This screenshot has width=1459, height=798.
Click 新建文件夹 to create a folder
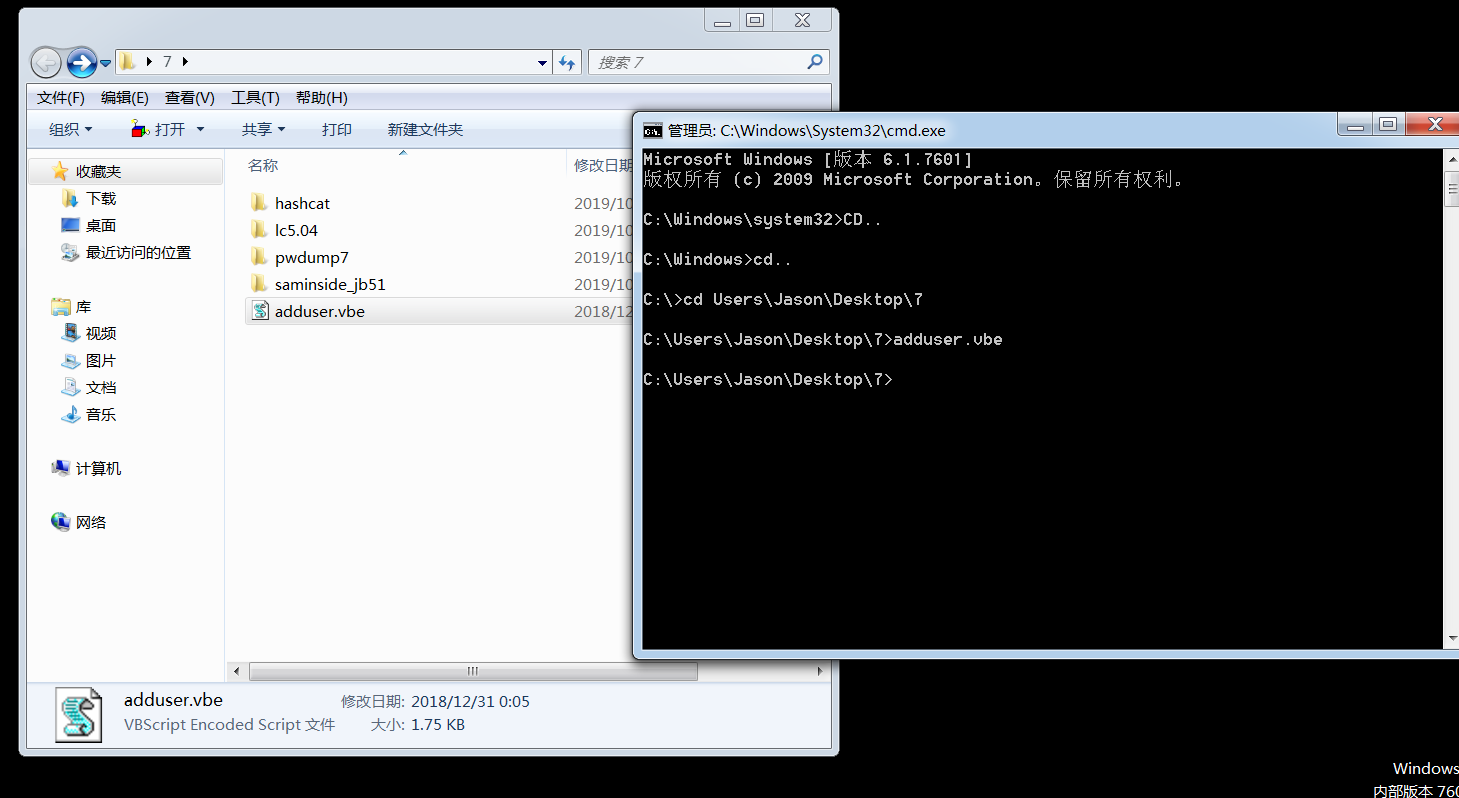(425, 129)
